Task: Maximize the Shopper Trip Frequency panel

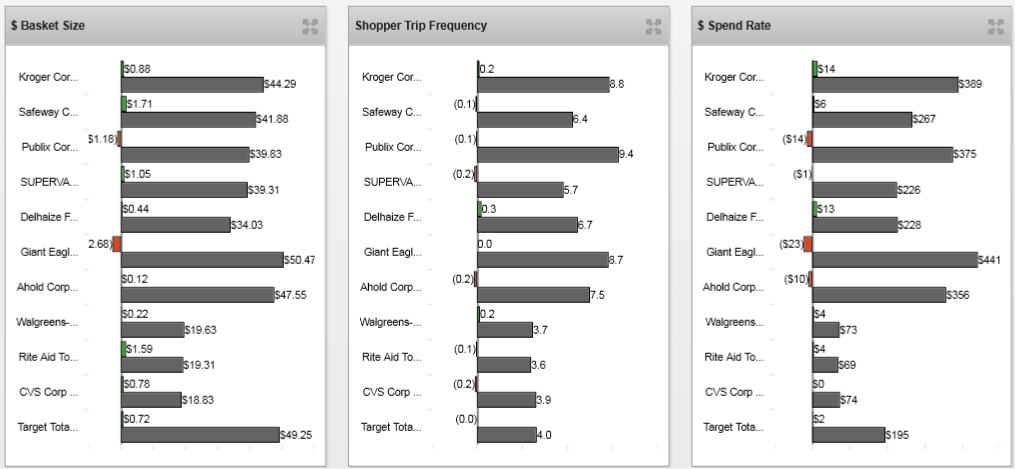Action: 654,25
